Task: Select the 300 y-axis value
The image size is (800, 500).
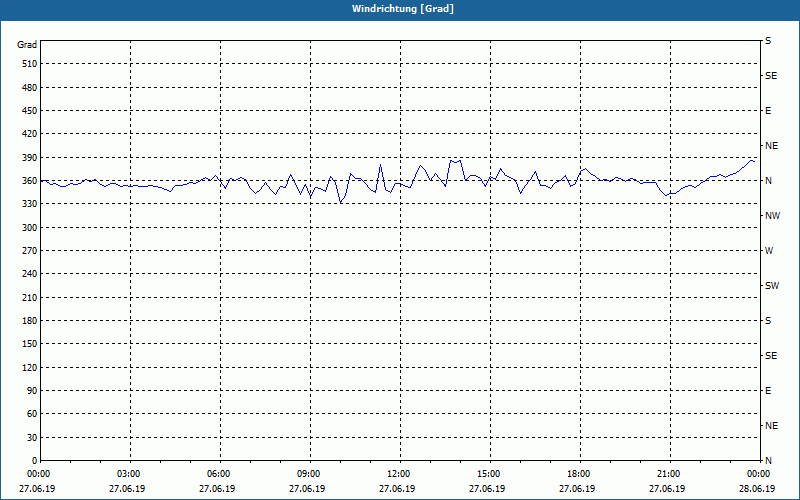Action: pos(30,227)
